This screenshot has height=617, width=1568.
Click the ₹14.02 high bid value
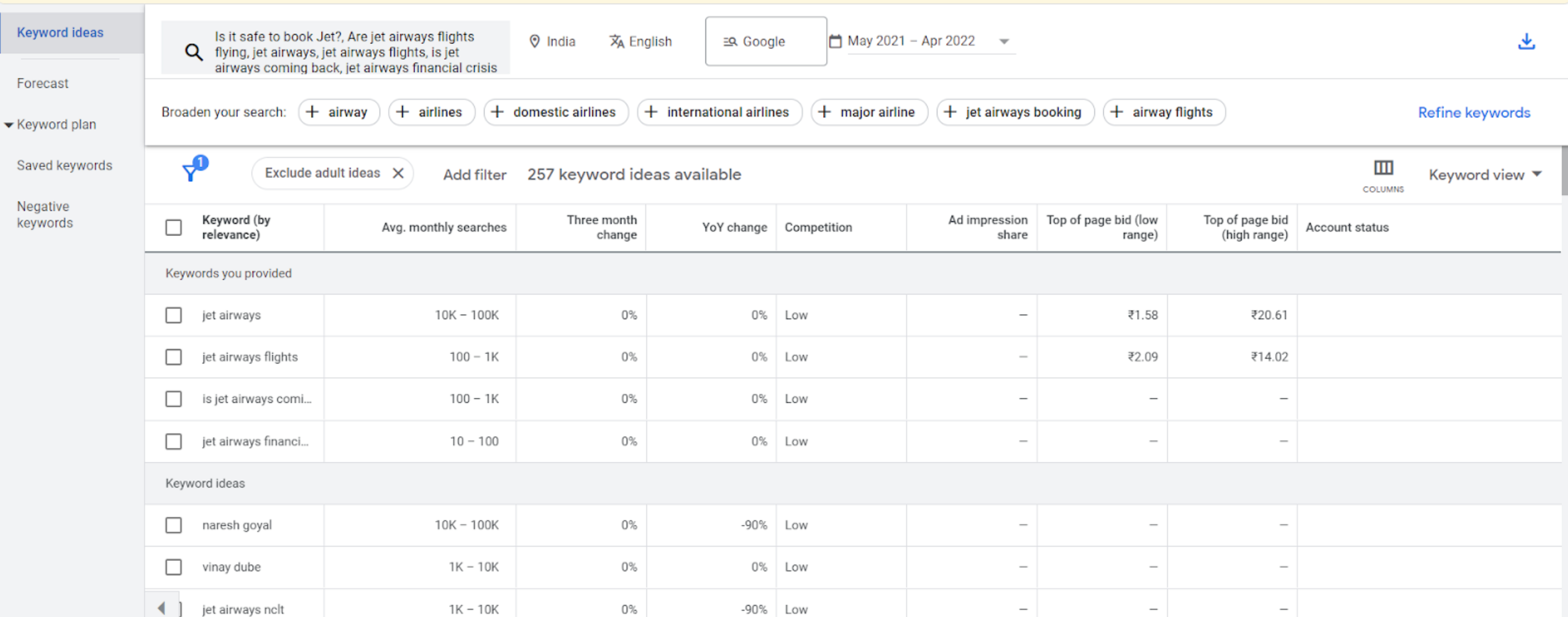tap(1269, 357)
